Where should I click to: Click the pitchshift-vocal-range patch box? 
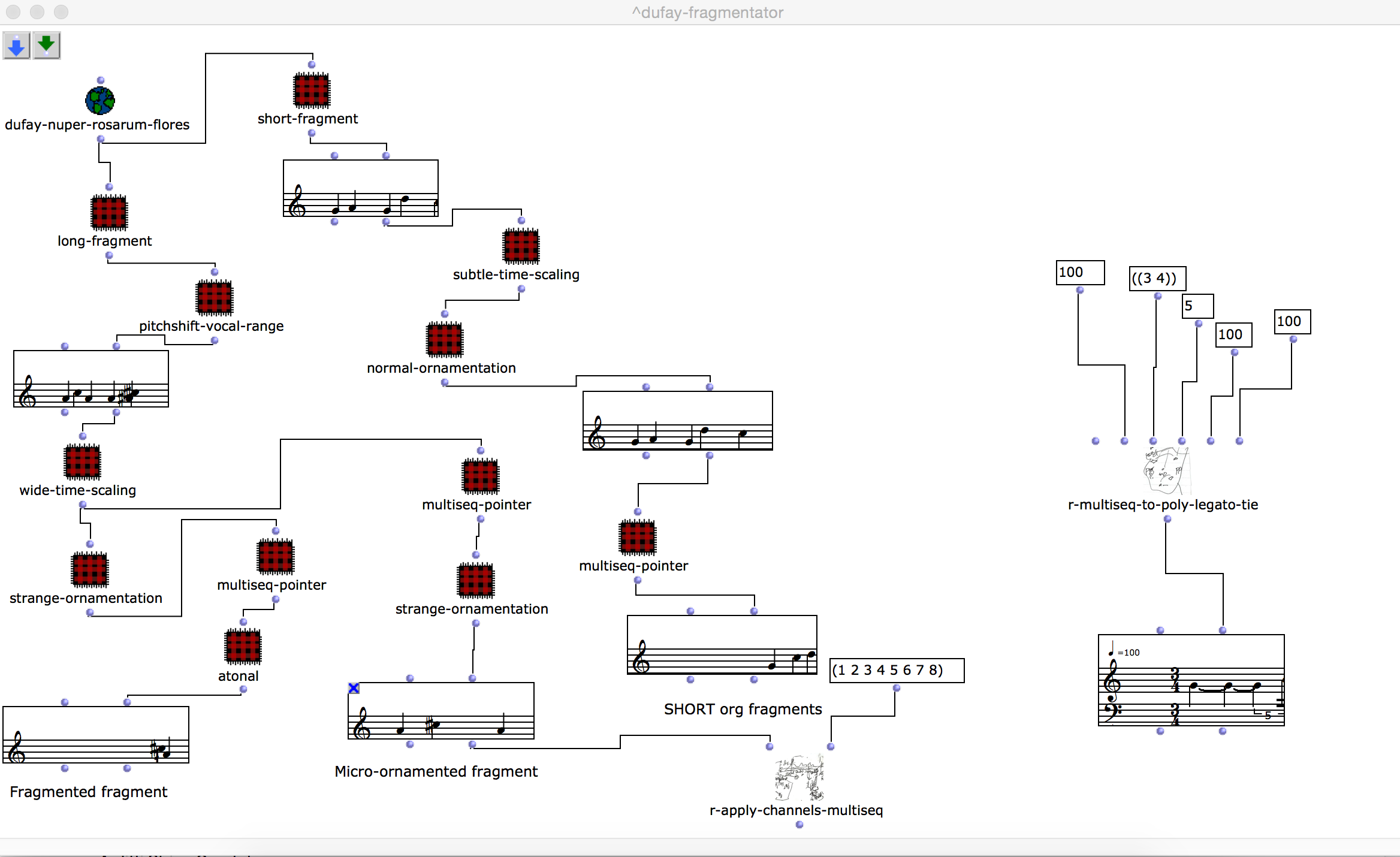pos(215,298)
